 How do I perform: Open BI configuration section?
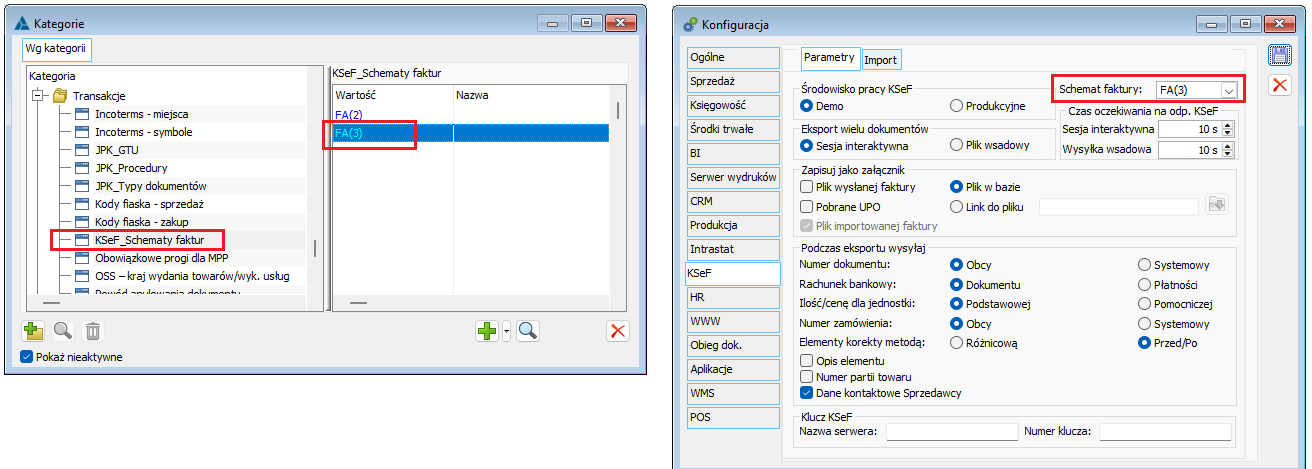point(731,153)
